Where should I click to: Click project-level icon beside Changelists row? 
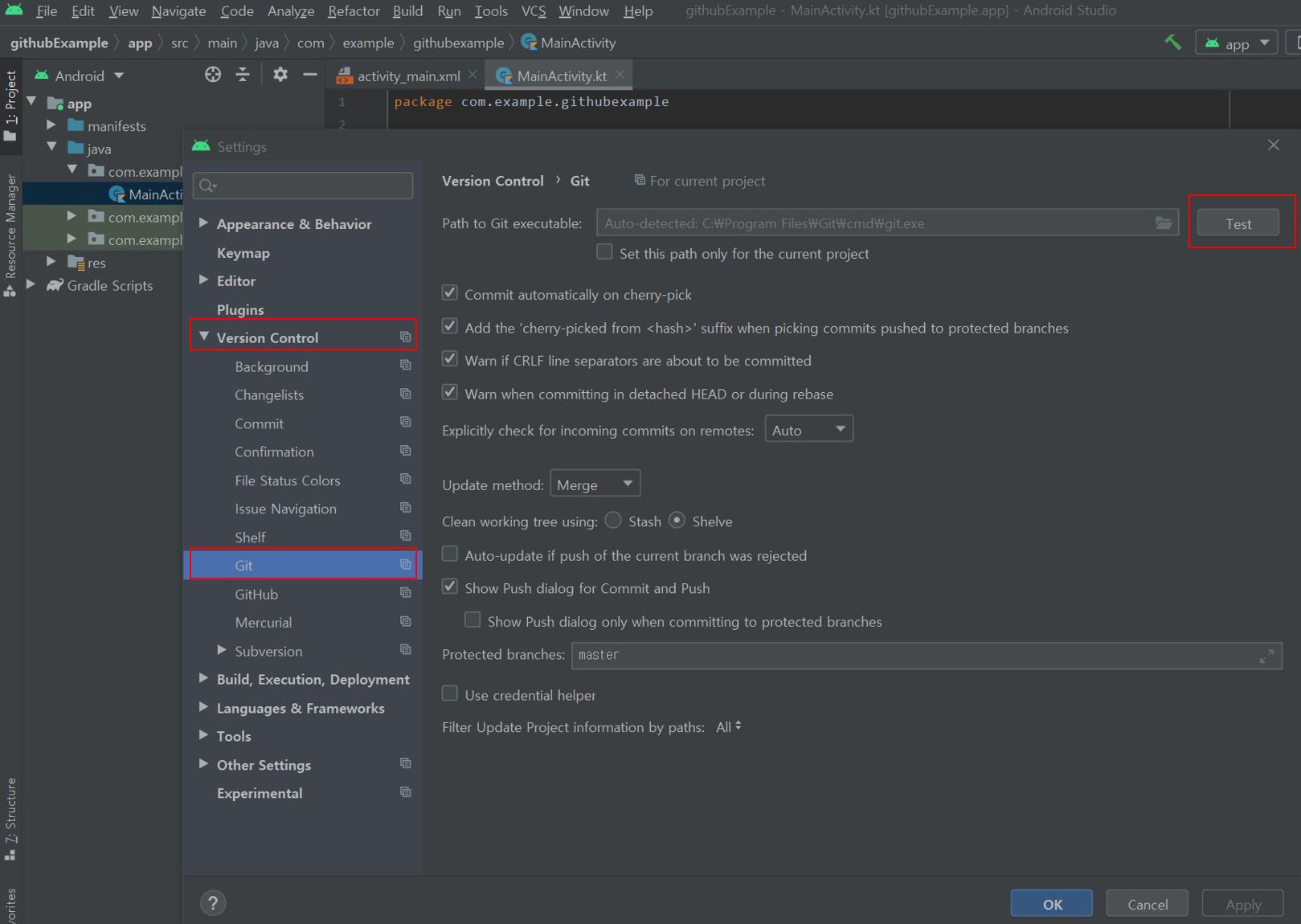[406, 394]
